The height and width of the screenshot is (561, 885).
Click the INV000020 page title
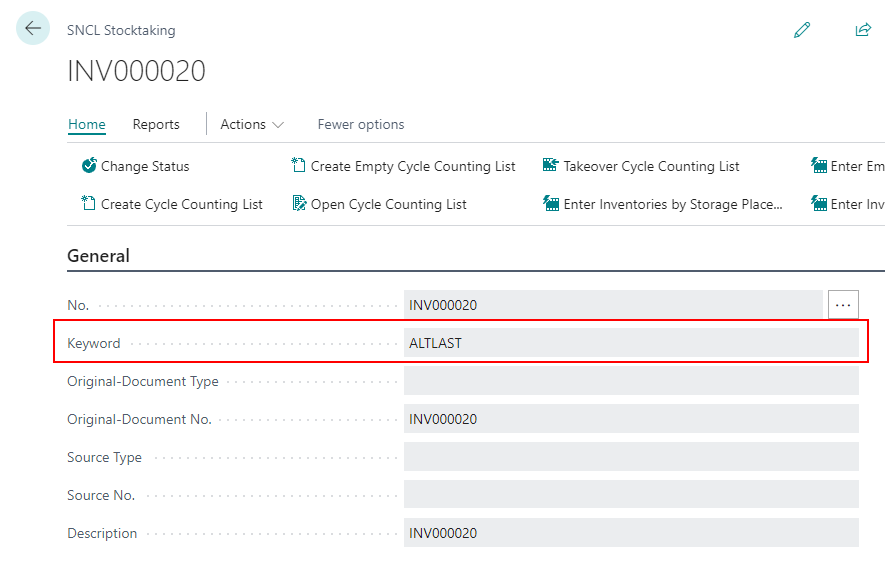click(x=137, y=71)
